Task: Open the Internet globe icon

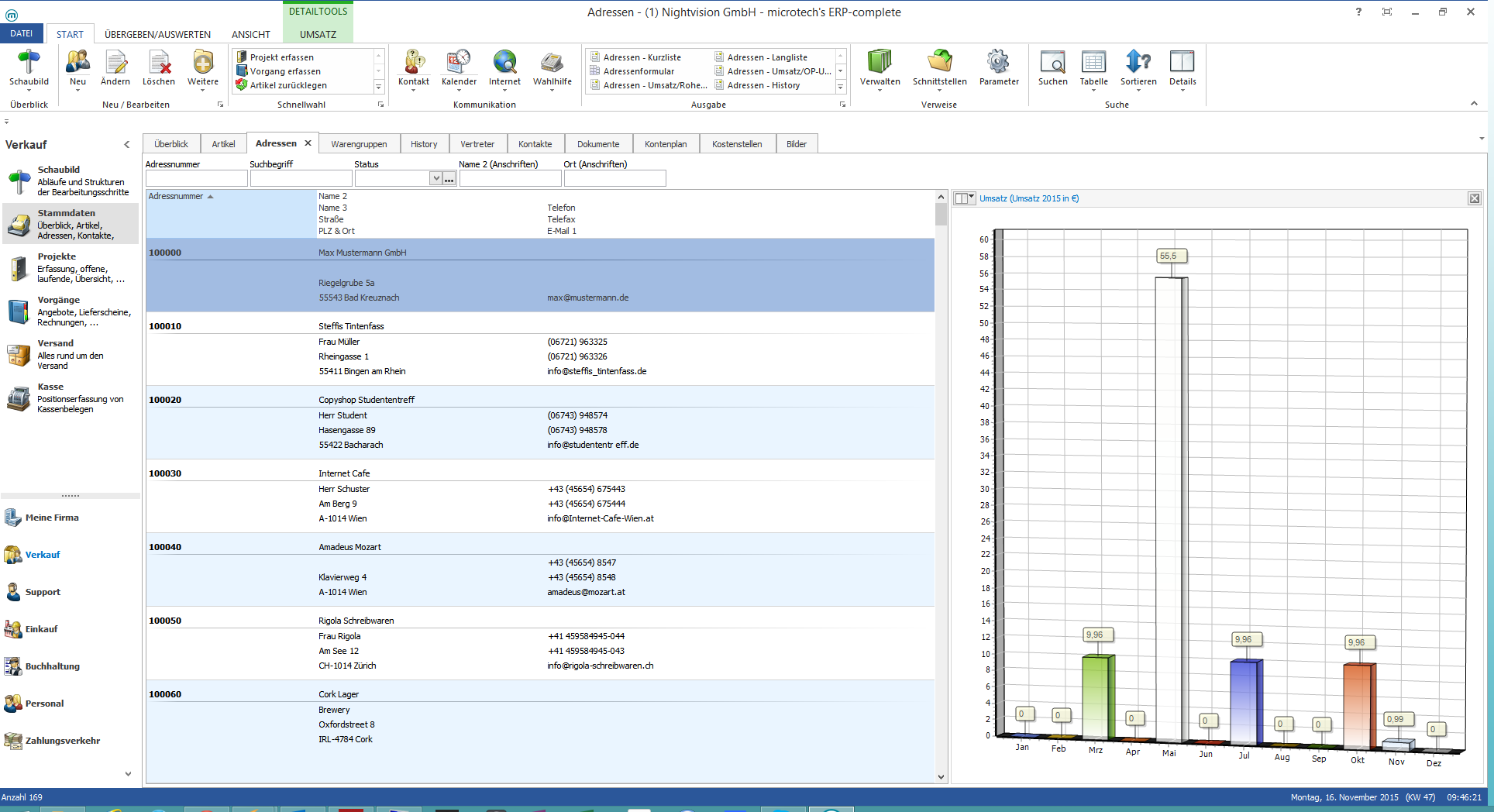Action: [504, 62]
